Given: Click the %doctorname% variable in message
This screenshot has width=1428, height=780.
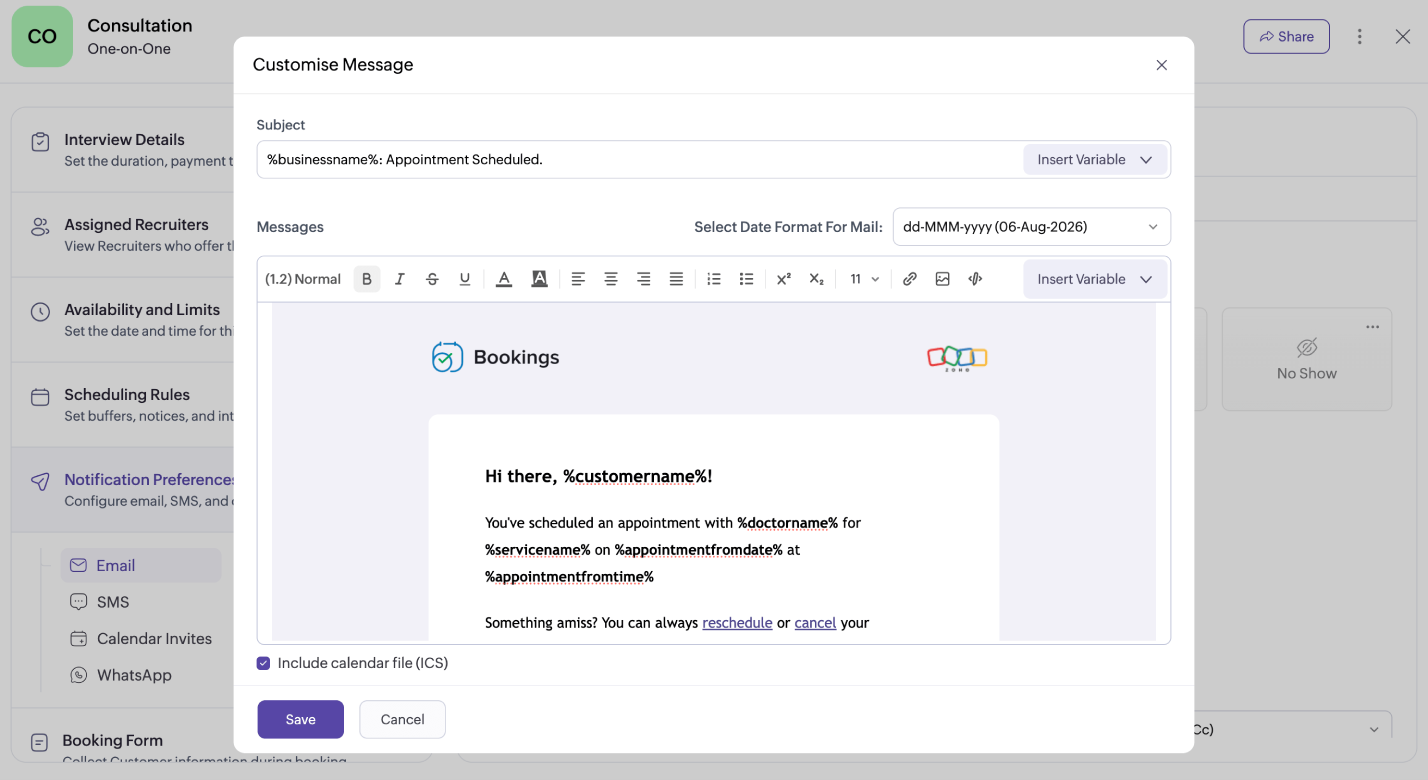Looking at the screenshot, I should click(788, 522).
